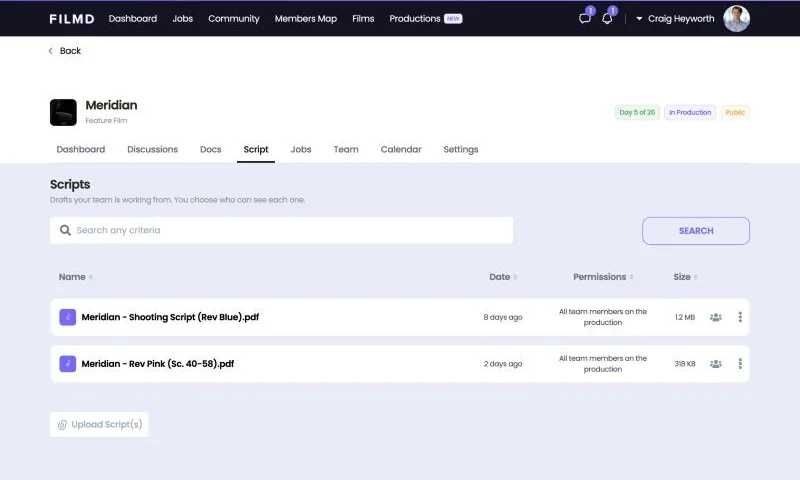This screenshot has height=480, width=800.
Task: Open Productions in the top navigation
Action: coord(415,19)
